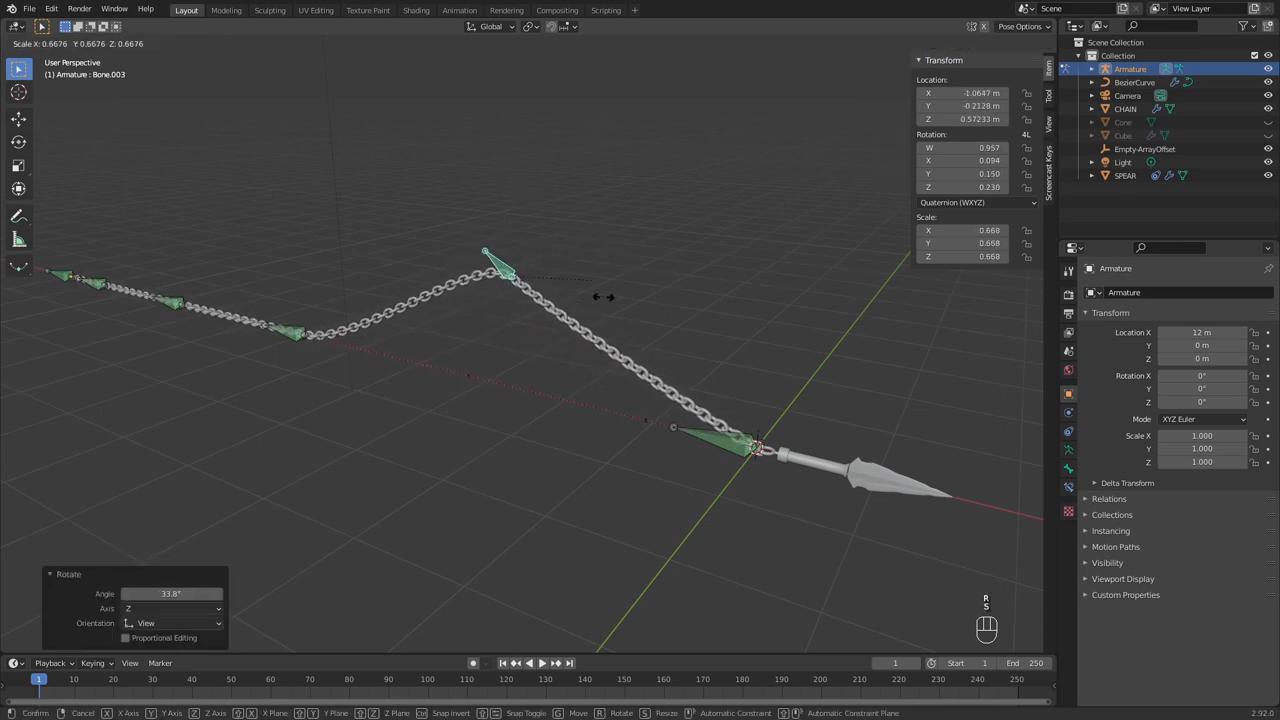The height and width of the screenshot is (720, 1280).
Task: Open Quaternion (WXYZ) rotation mode dropdown
Action: point(977,203)
